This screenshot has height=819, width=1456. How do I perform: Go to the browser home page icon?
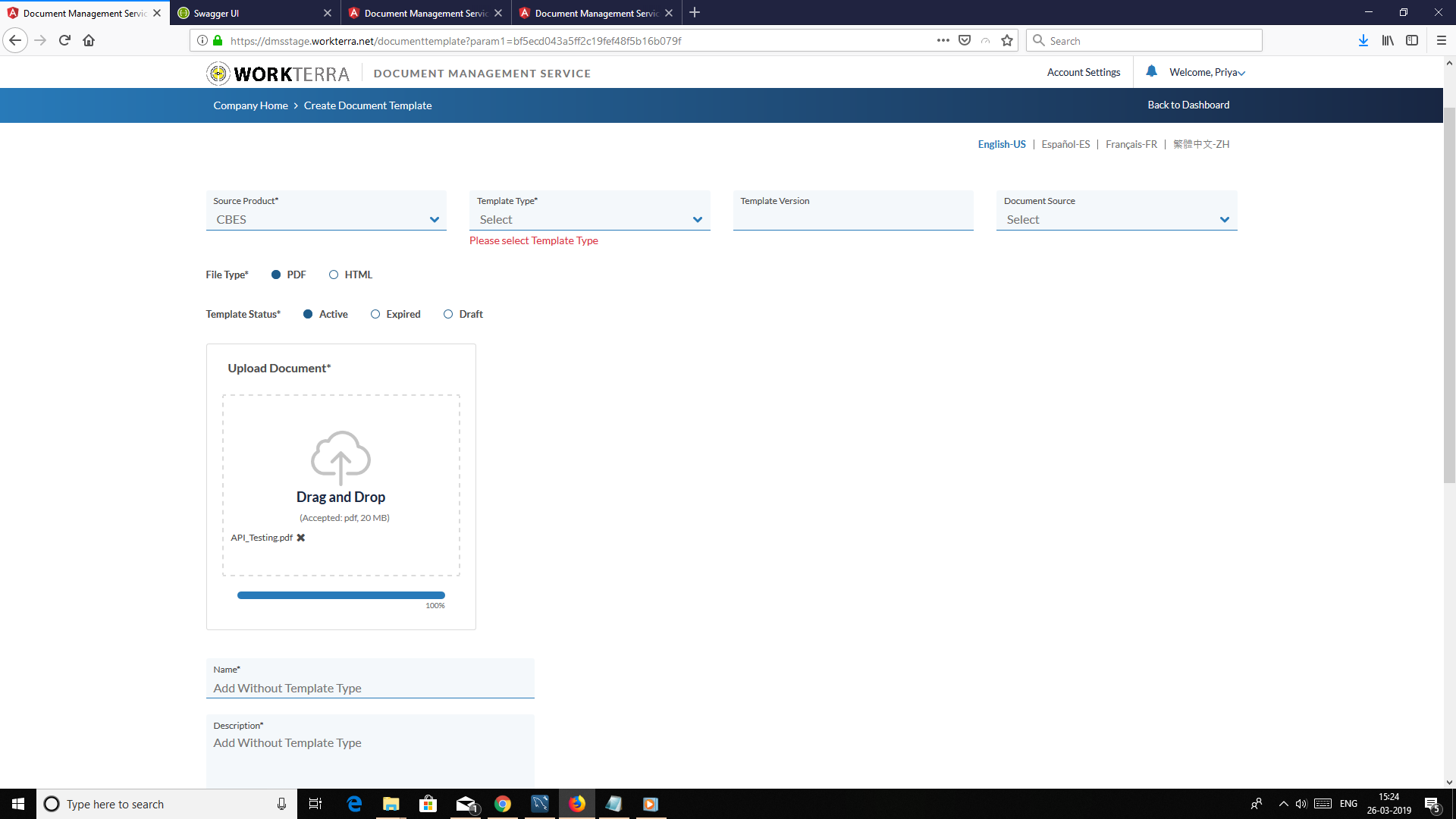coord(89,41)
